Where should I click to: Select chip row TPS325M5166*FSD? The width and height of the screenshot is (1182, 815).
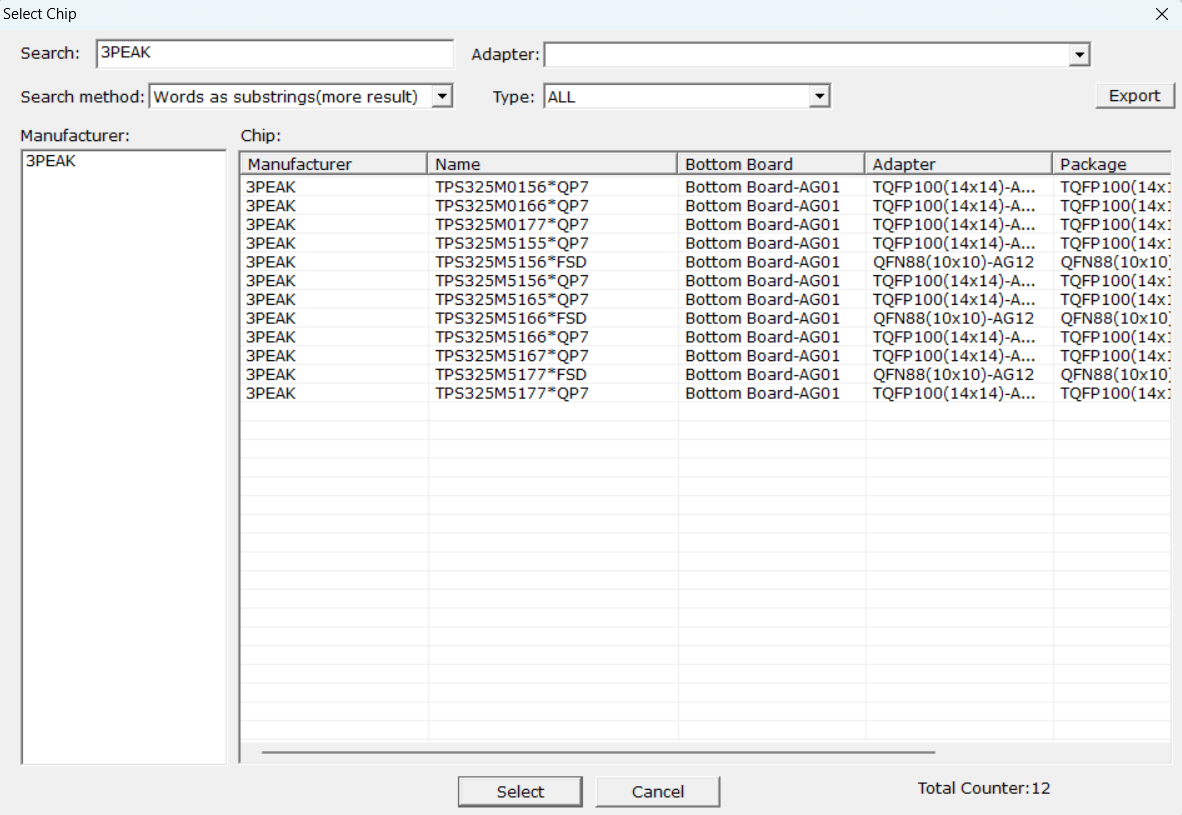click(x=706, y=318)
